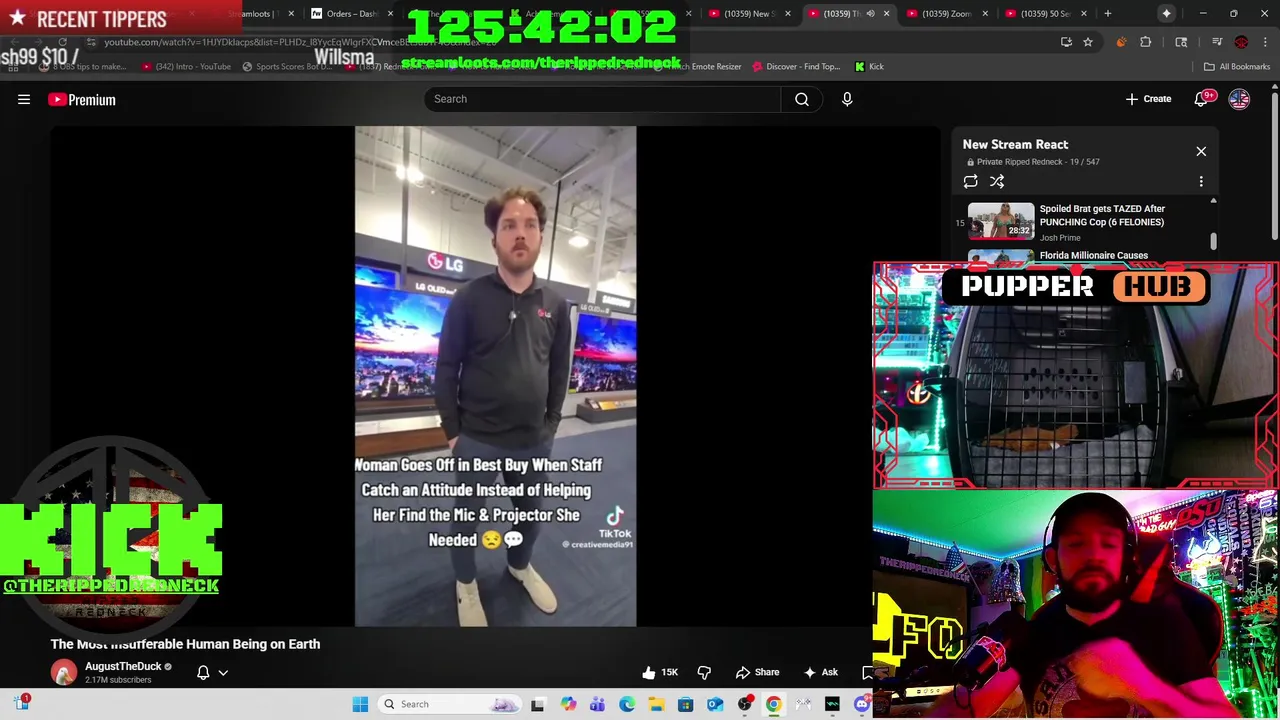Open Copilot from the taskbar

tap(568, 704)
